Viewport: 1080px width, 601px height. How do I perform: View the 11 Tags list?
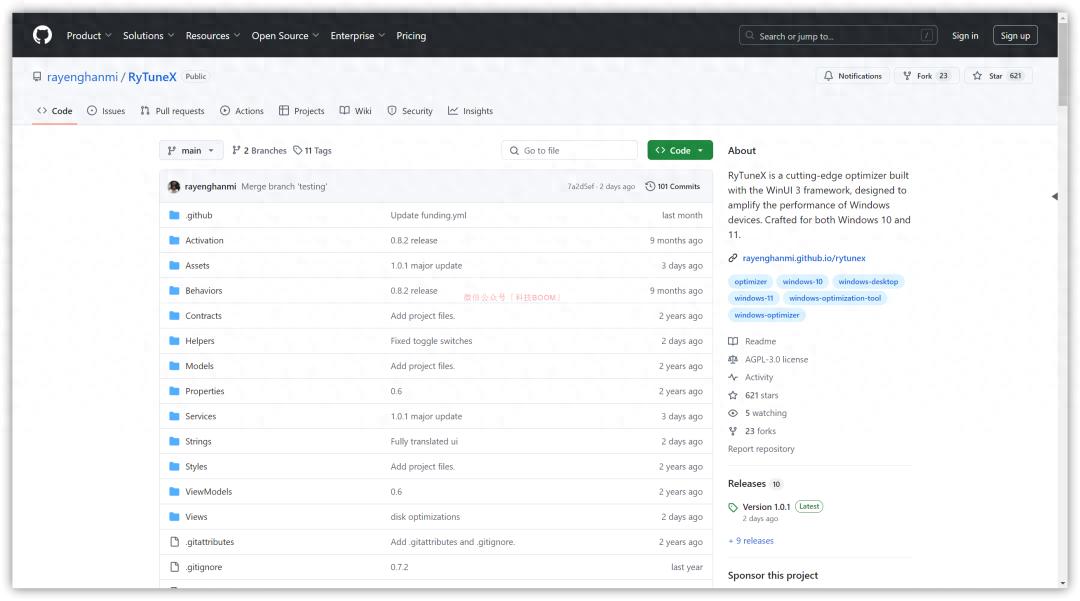tap(313, 151)
